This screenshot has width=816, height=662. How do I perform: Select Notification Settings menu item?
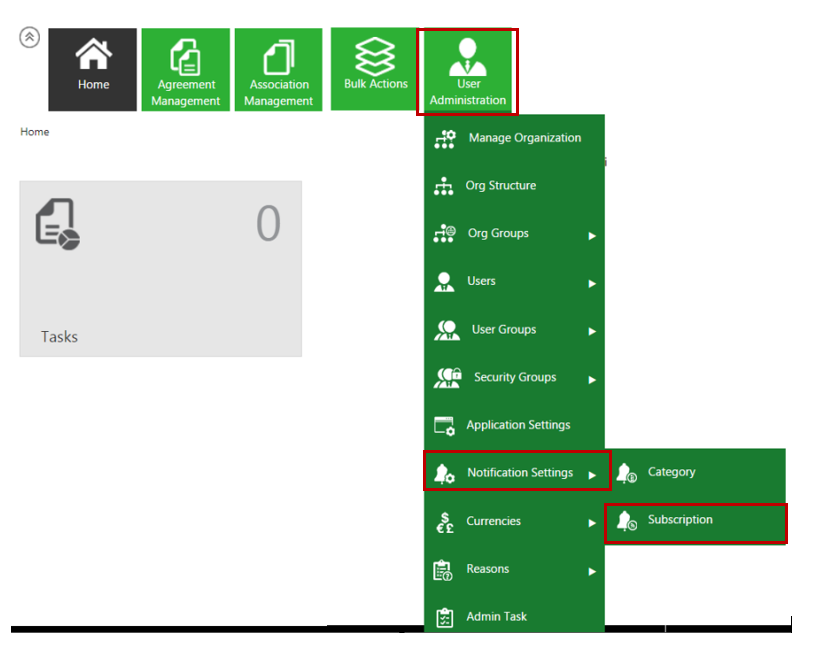coord(517,473)
